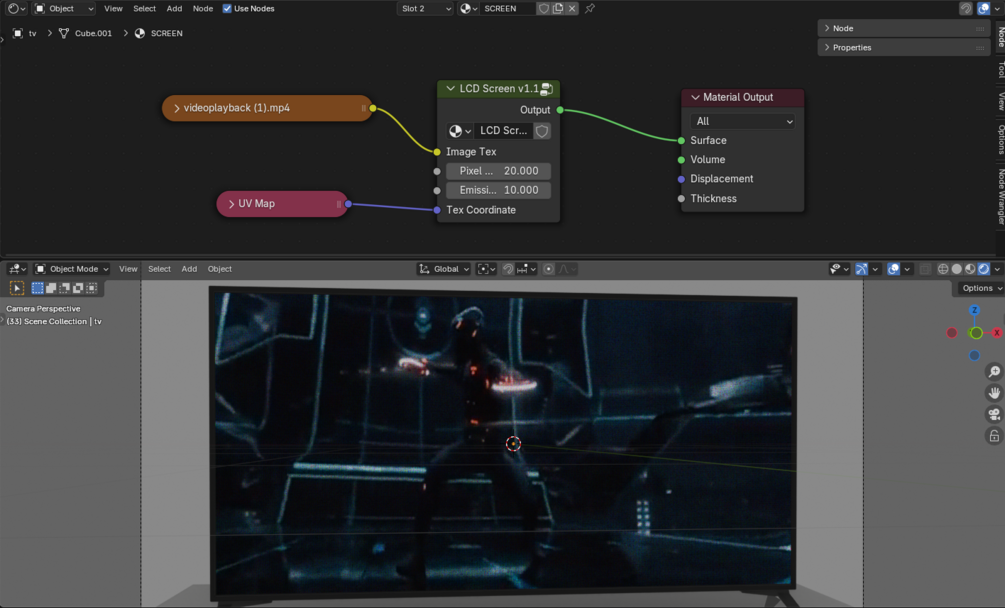Choose the subtract selection mode icon
This screenshot has height=608, width=1005.
coord(65,288)
